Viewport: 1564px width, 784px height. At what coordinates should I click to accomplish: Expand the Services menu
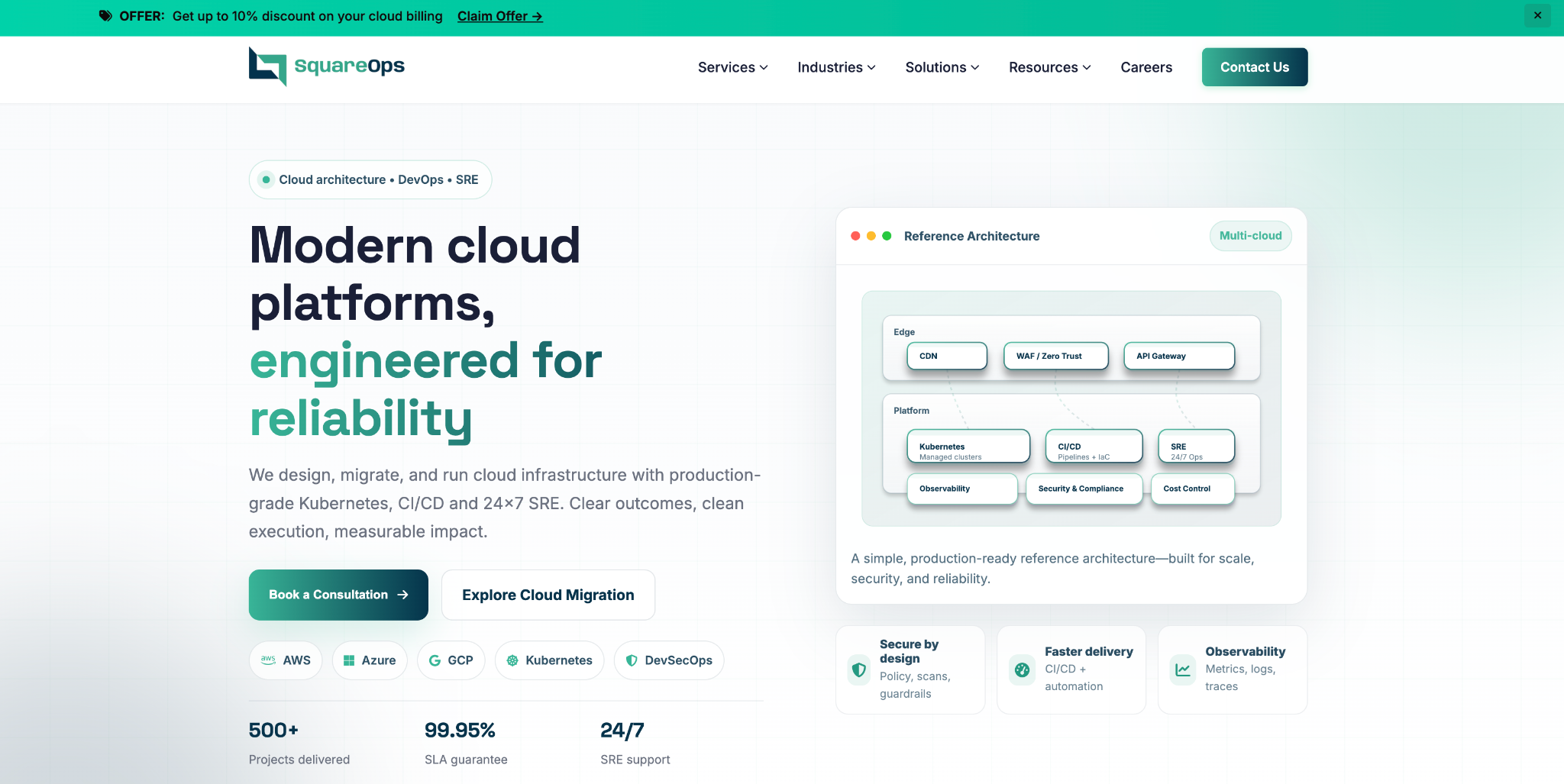pyautogui.click(x=732, y=67)
